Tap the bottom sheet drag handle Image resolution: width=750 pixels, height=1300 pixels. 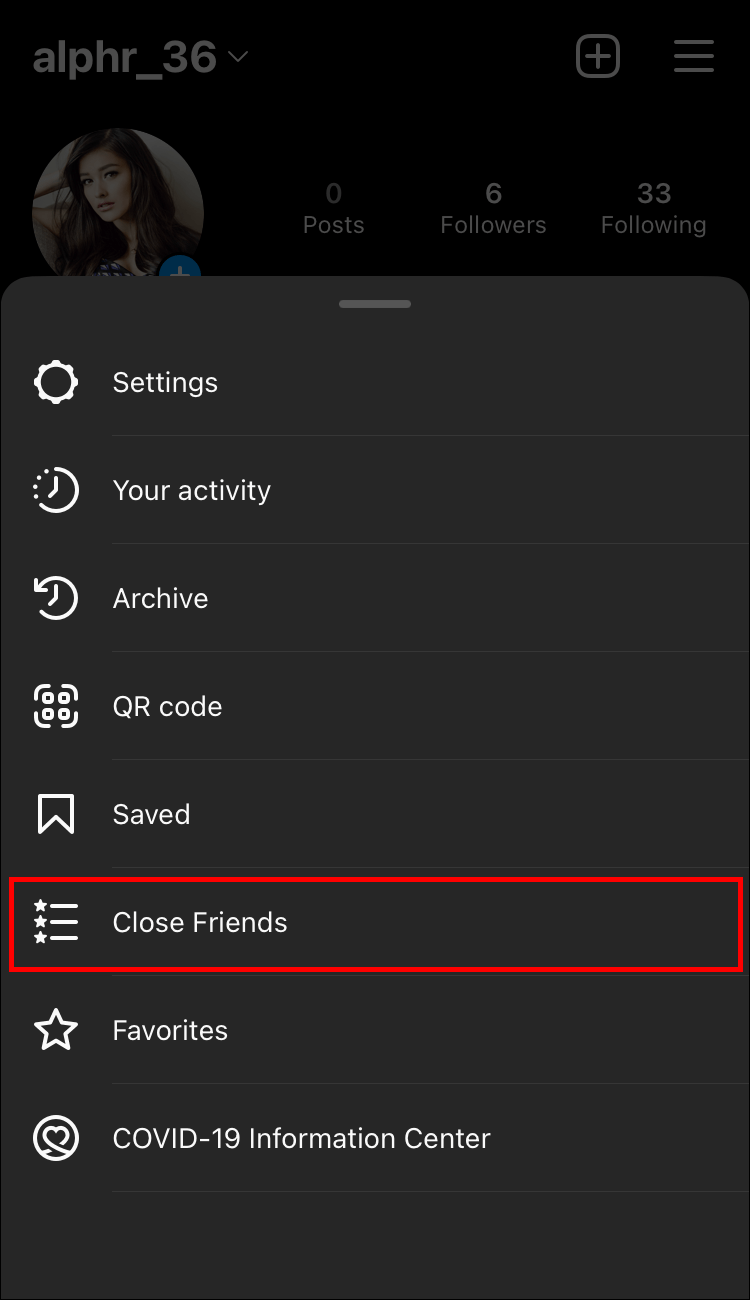pyautogui.click(x=375, y=304)
